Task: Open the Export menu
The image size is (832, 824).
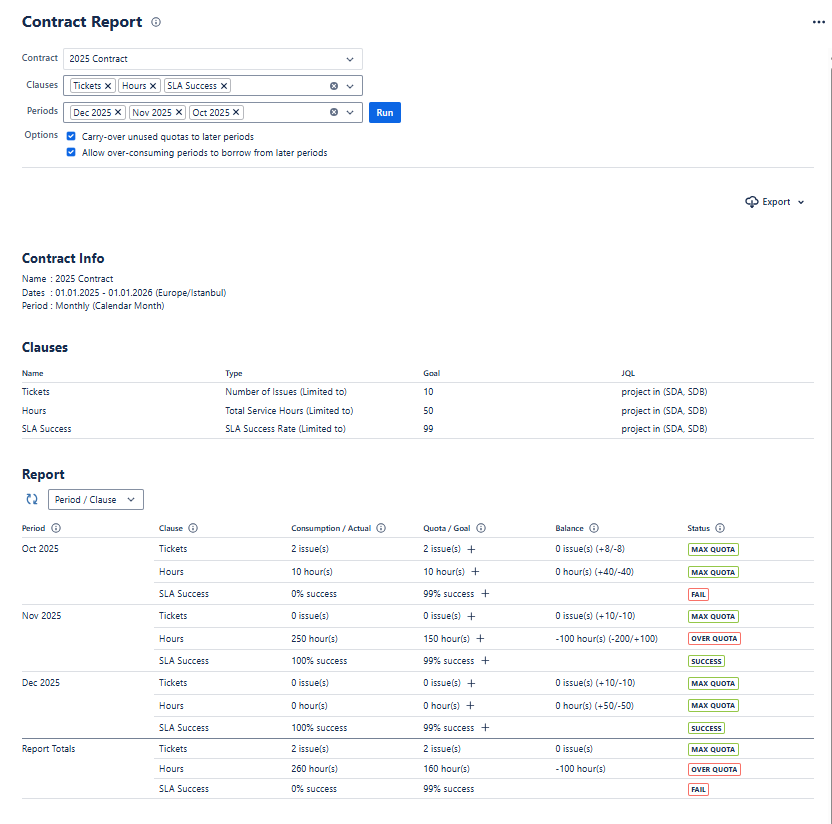Action: point(775,202)
